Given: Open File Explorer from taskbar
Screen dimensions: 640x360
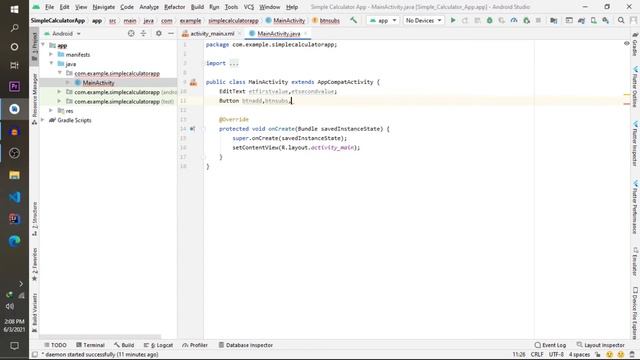Looking at the screenshot, I should 14,176.
